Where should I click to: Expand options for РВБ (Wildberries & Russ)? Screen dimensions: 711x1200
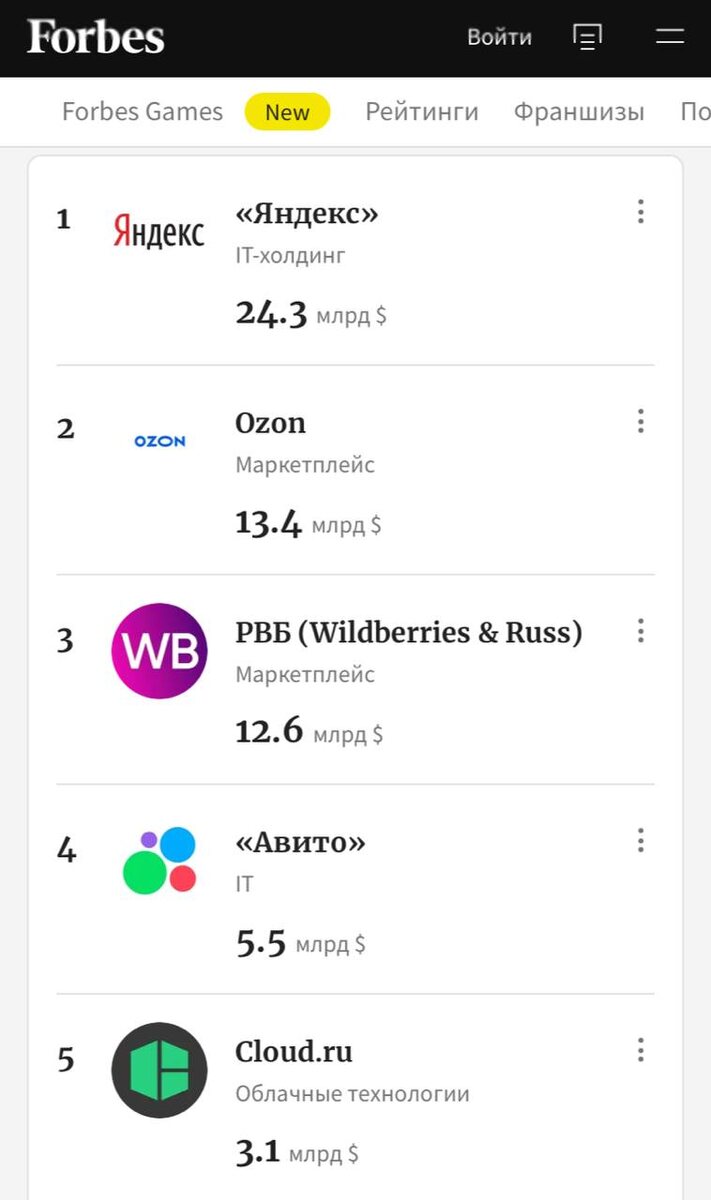(641, 631)
